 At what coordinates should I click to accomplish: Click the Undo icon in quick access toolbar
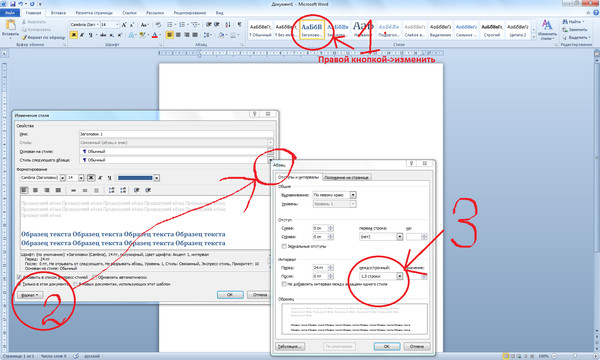click(21, 4)
